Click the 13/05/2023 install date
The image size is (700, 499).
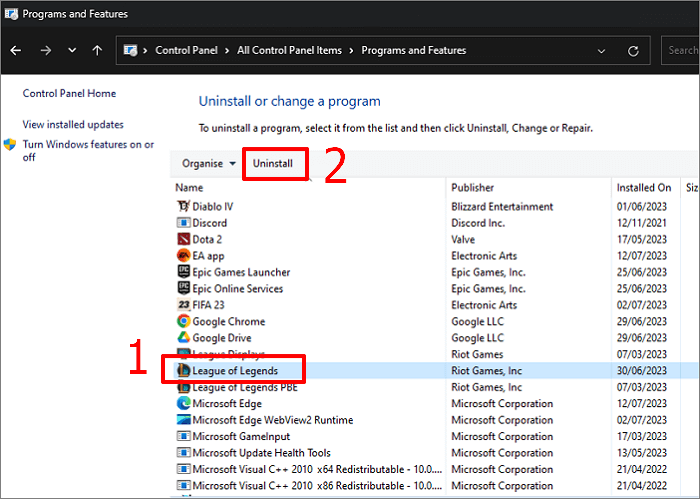pos(642,453)
